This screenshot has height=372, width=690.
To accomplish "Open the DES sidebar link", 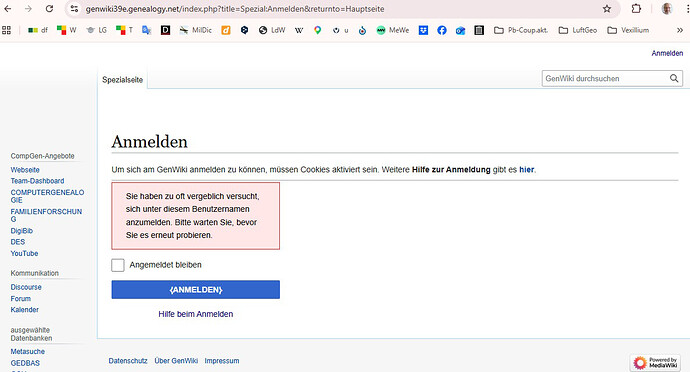I will click(x=18, y=242).
